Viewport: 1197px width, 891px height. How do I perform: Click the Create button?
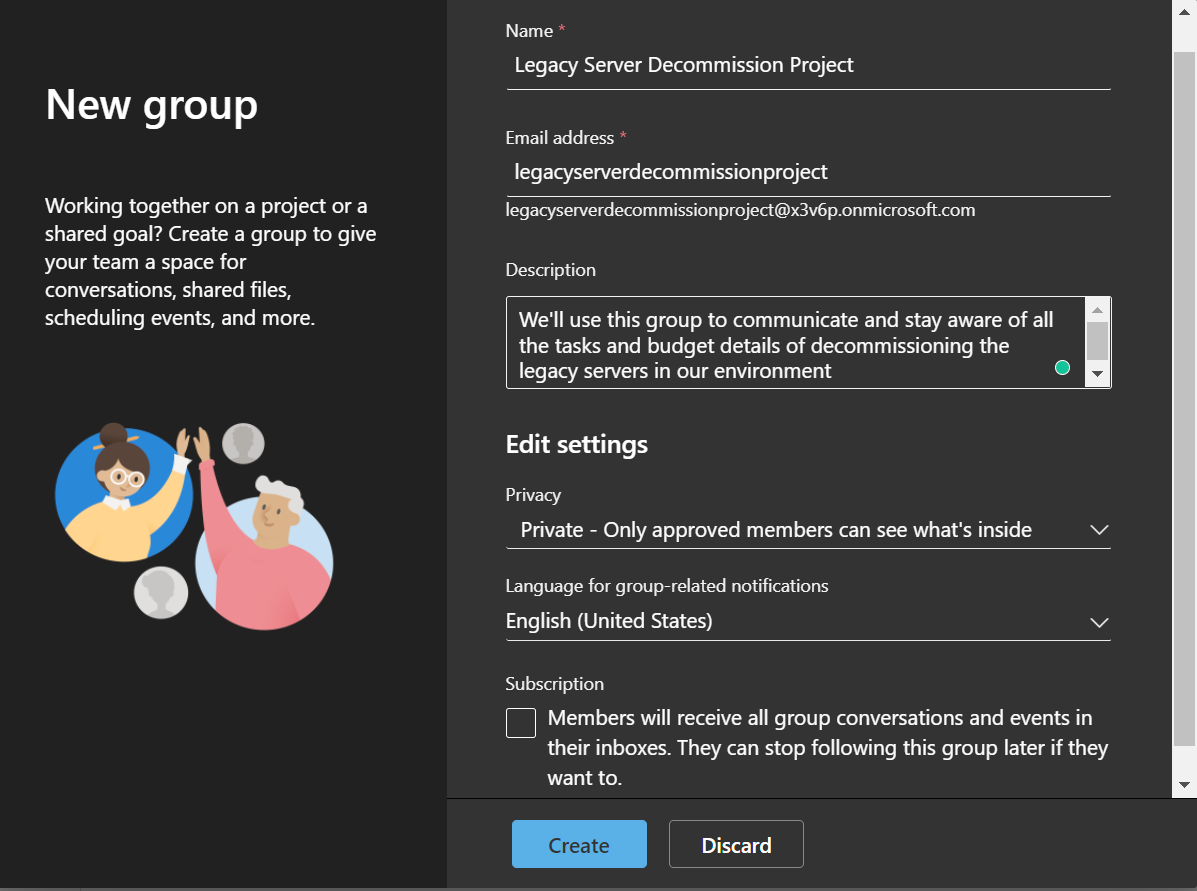tap(579, 844)
